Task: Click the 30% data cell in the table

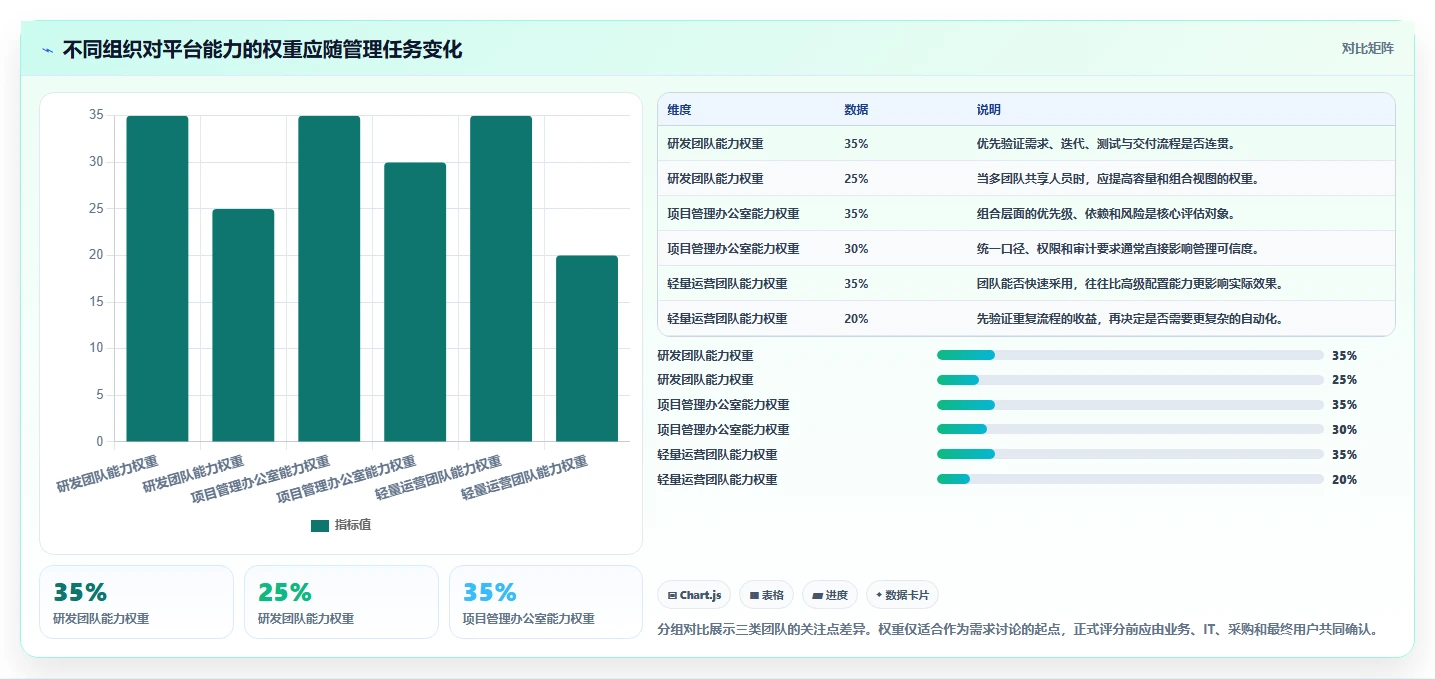Action: [x=856, y=249]
